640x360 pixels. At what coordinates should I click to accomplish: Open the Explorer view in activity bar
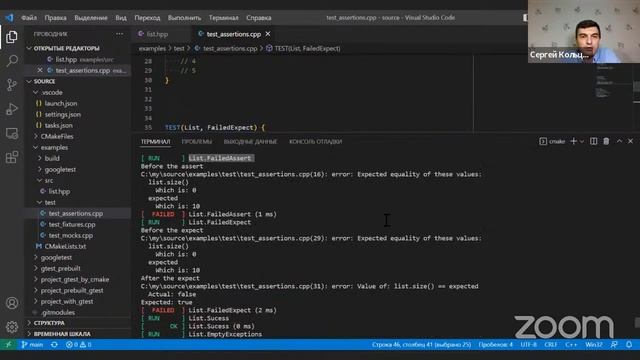pos(12,37)
